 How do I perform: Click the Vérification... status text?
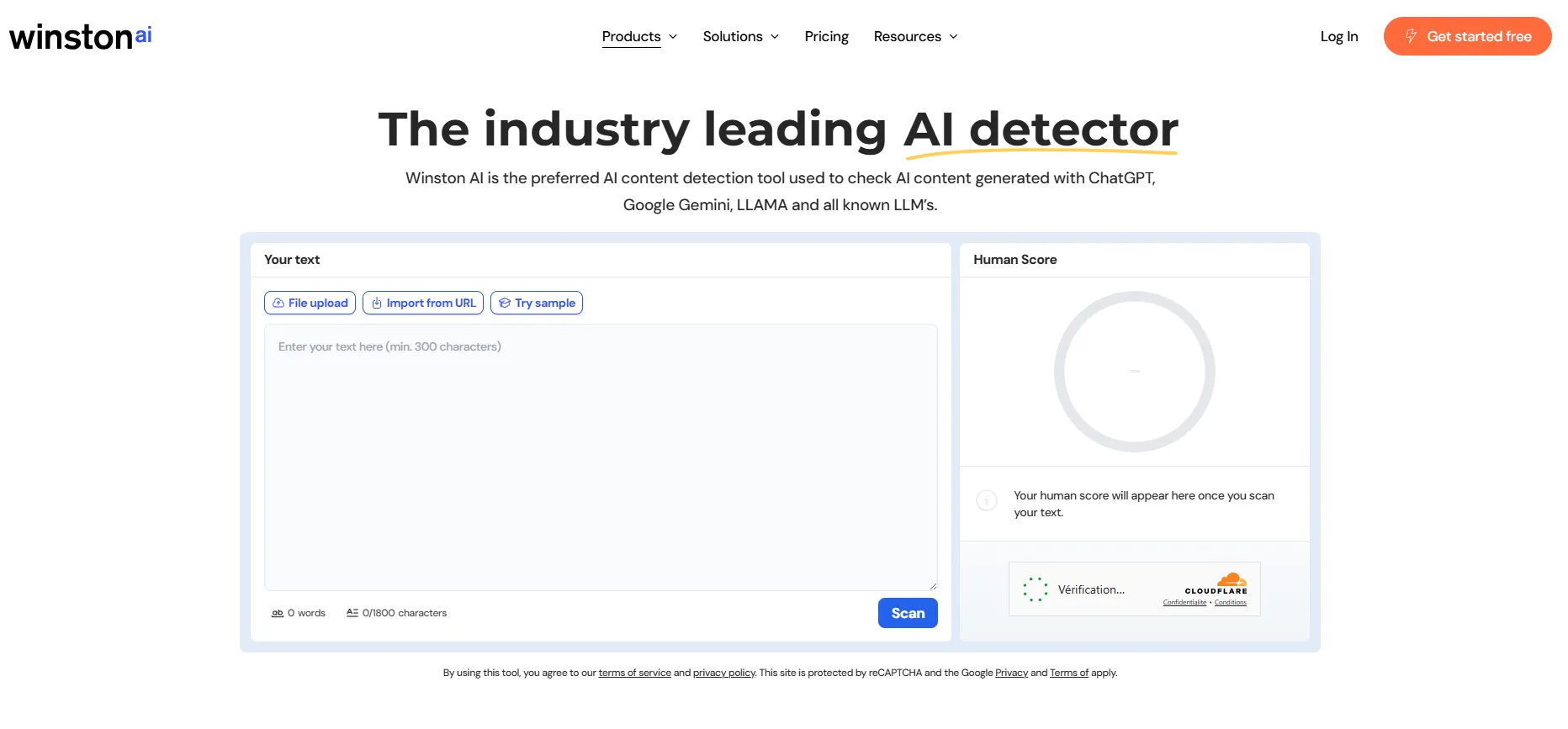pos(1091,589)
